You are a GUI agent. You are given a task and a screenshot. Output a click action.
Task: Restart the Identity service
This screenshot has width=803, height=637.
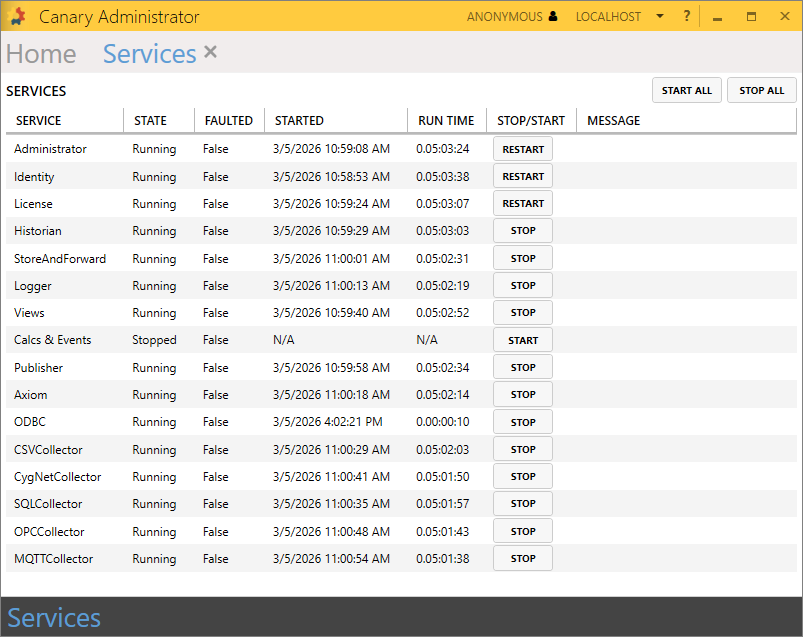522,177
